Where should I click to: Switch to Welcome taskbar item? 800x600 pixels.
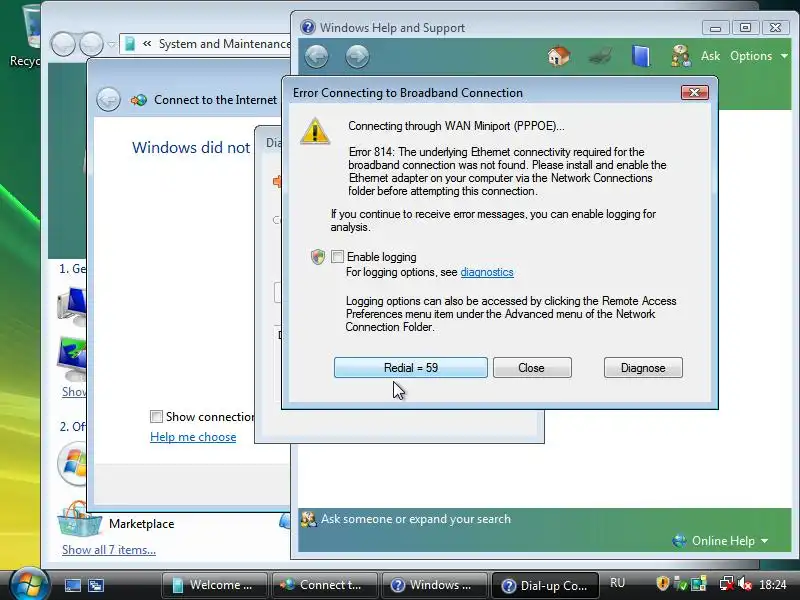point(214,585)
